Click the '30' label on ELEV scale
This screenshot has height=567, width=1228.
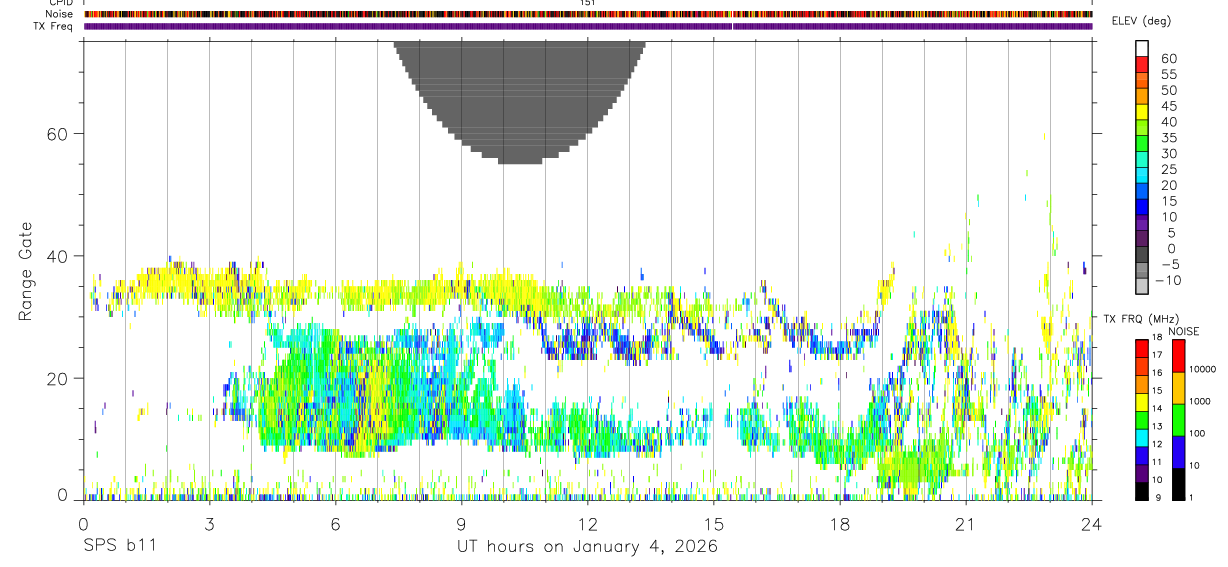coord(1168,153)
